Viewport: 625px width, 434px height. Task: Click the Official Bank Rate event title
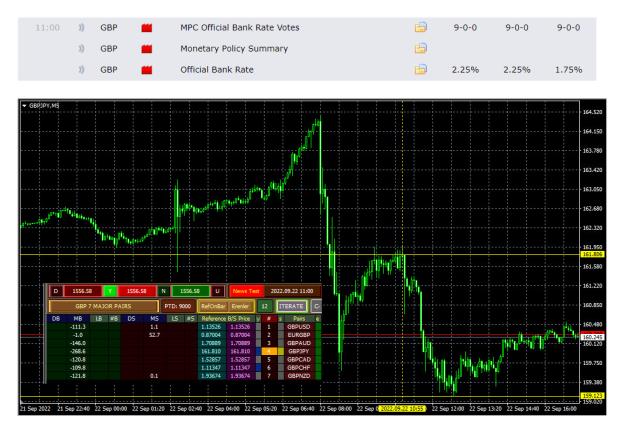point(217,70)
